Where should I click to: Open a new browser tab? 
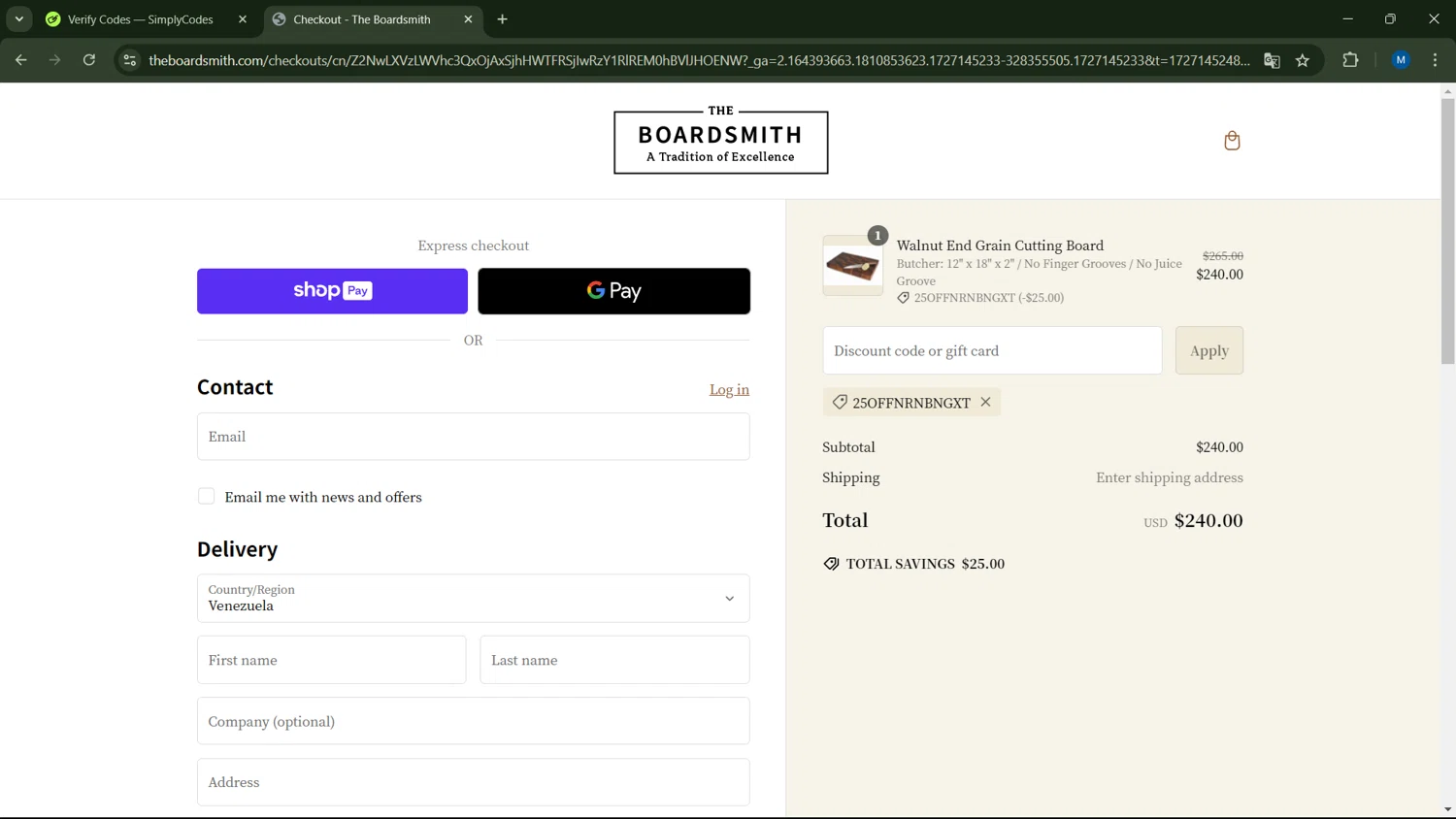502,19
